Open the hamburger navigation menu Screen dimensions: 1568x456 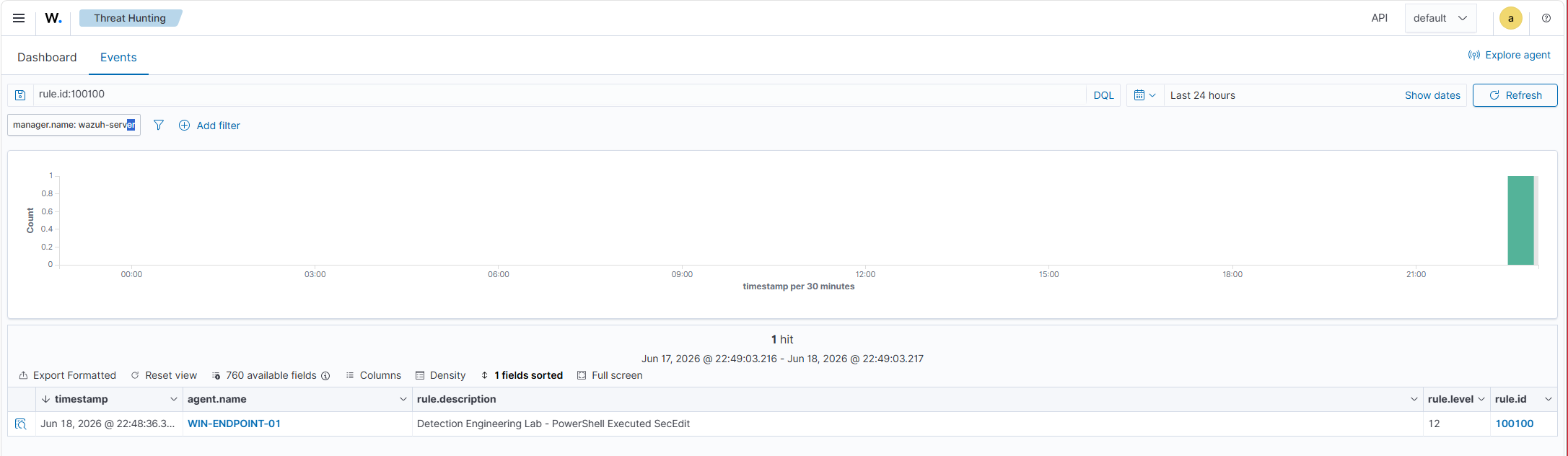click(x=19, y=18)
